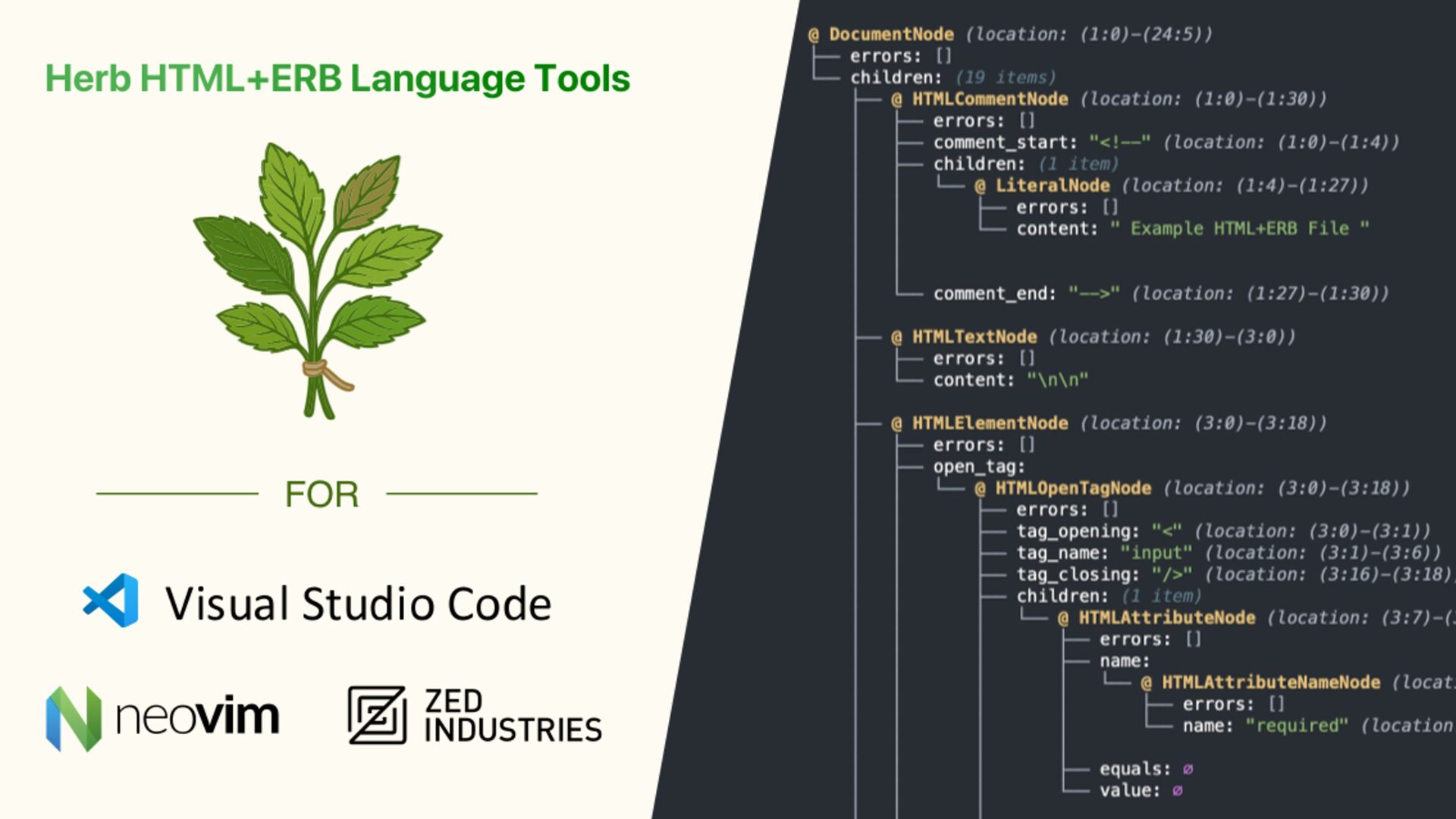Click the ZED INDUSTRIES wordmark text

tap(513, 716)
